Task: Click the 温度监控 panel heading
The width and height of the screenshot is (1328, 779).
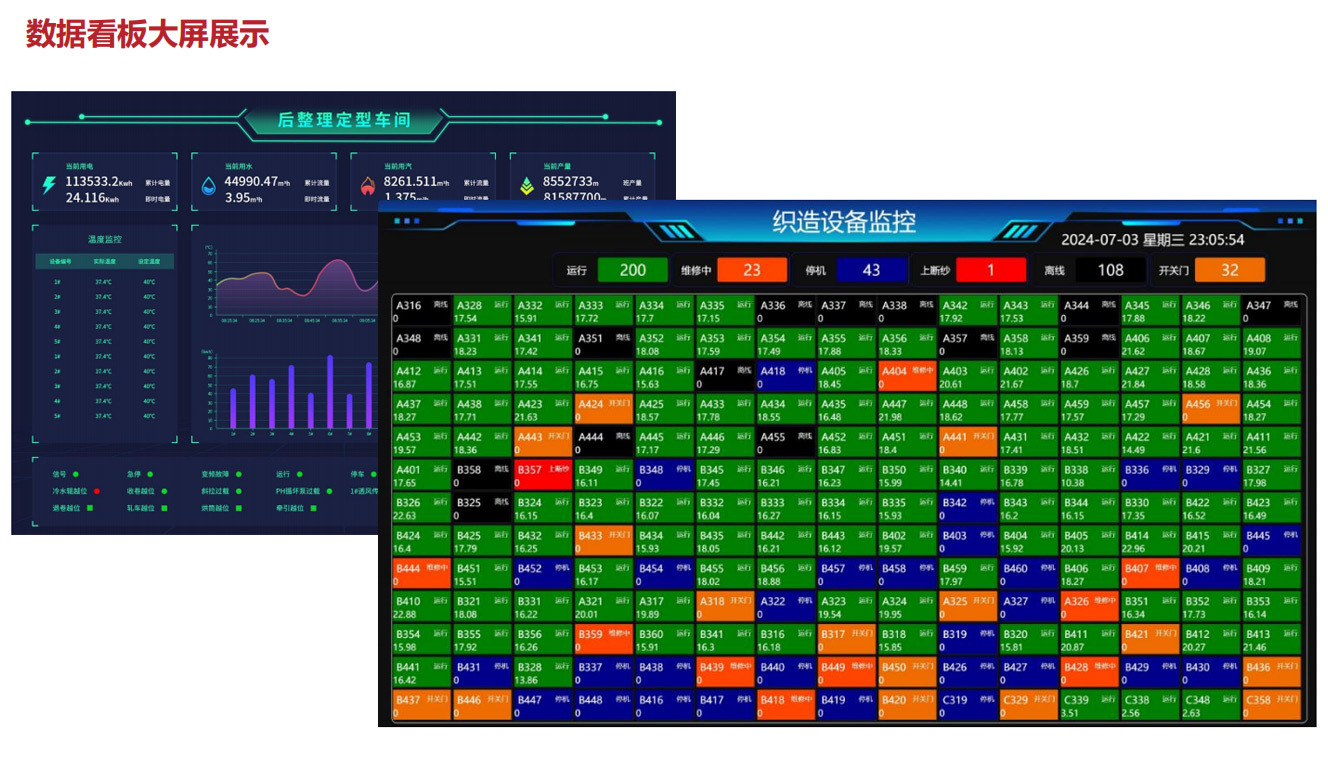Action: [104, 240]
